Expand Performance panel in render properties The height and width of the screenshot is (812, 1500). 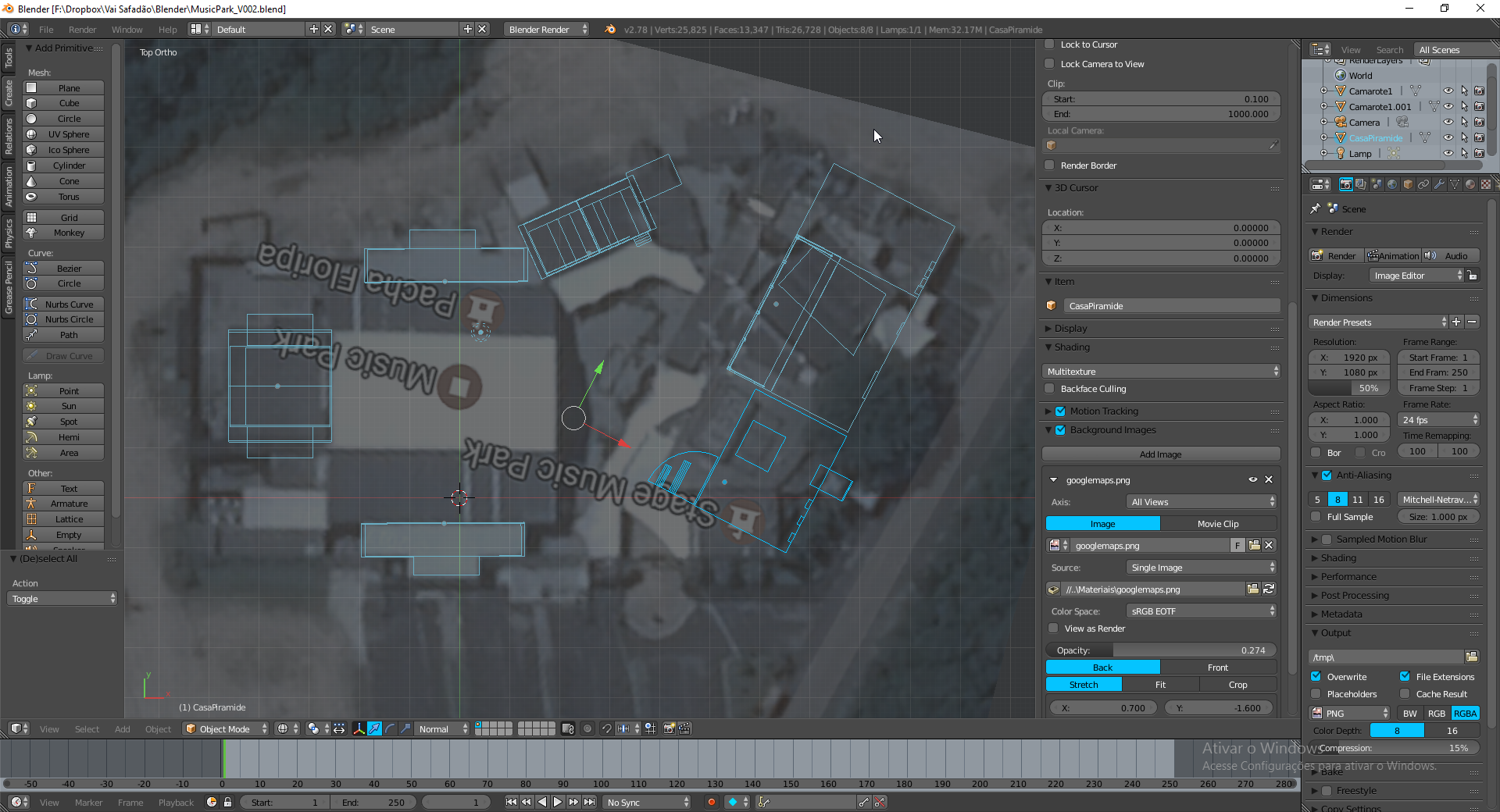click(1348, 577)
